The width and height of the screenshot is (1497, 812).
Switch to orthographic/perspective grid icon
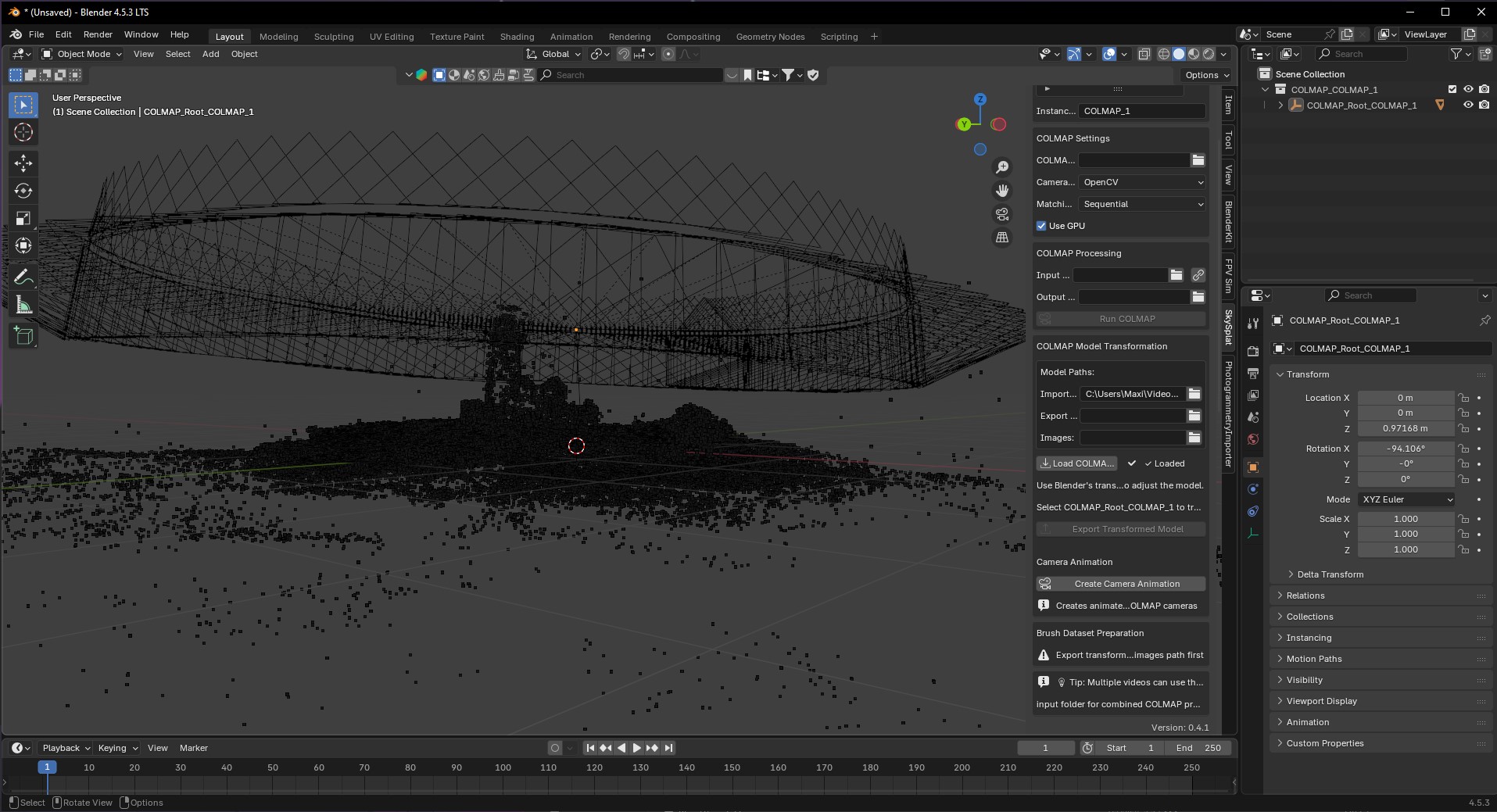pos(1002,238)
